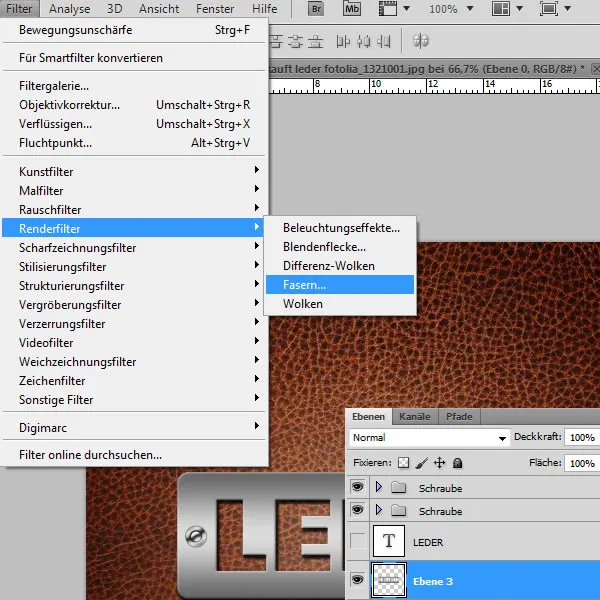Click the Deckkraft opacity value field
600x600 pixels.
(580, 438)
